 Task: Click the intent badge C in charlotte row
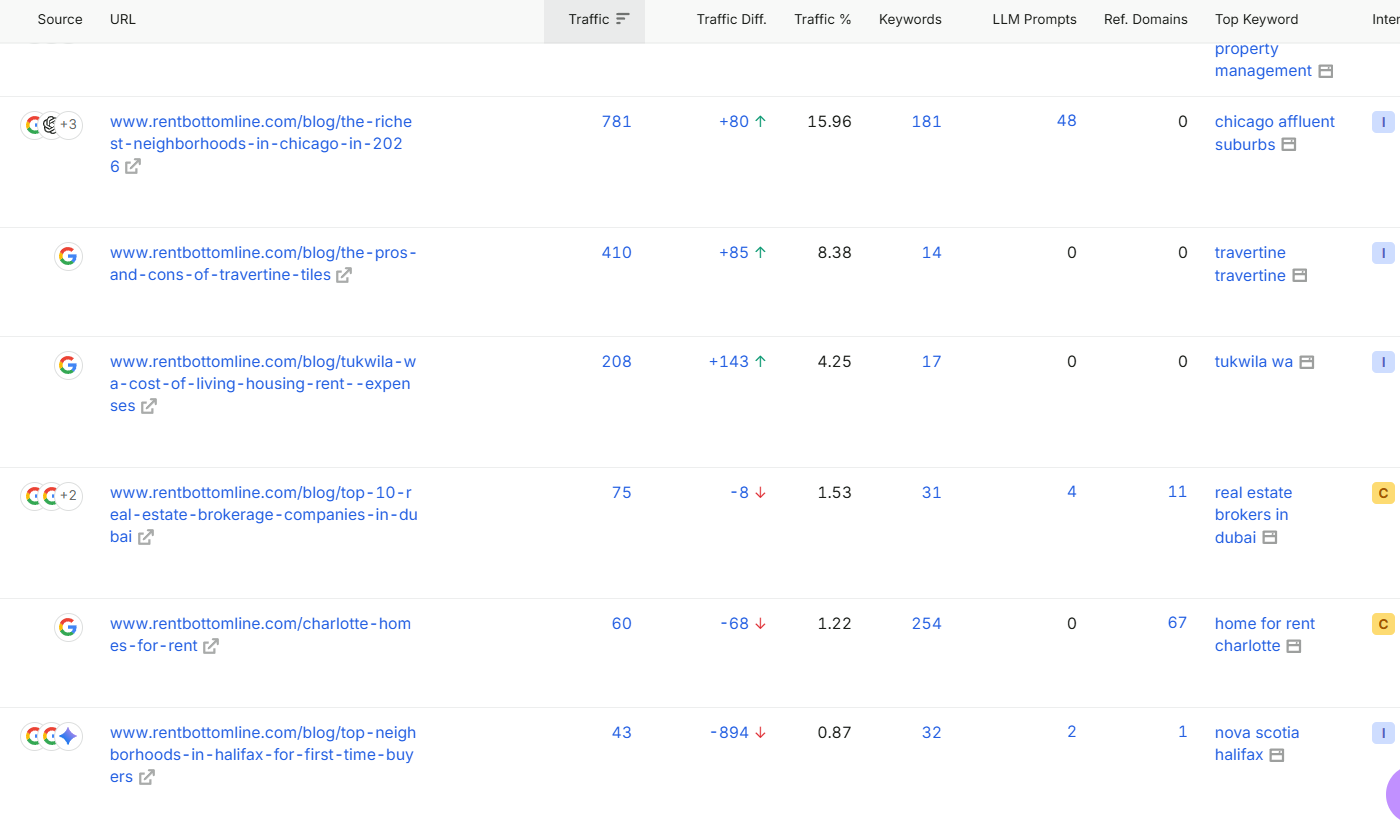pos(1383,625)
